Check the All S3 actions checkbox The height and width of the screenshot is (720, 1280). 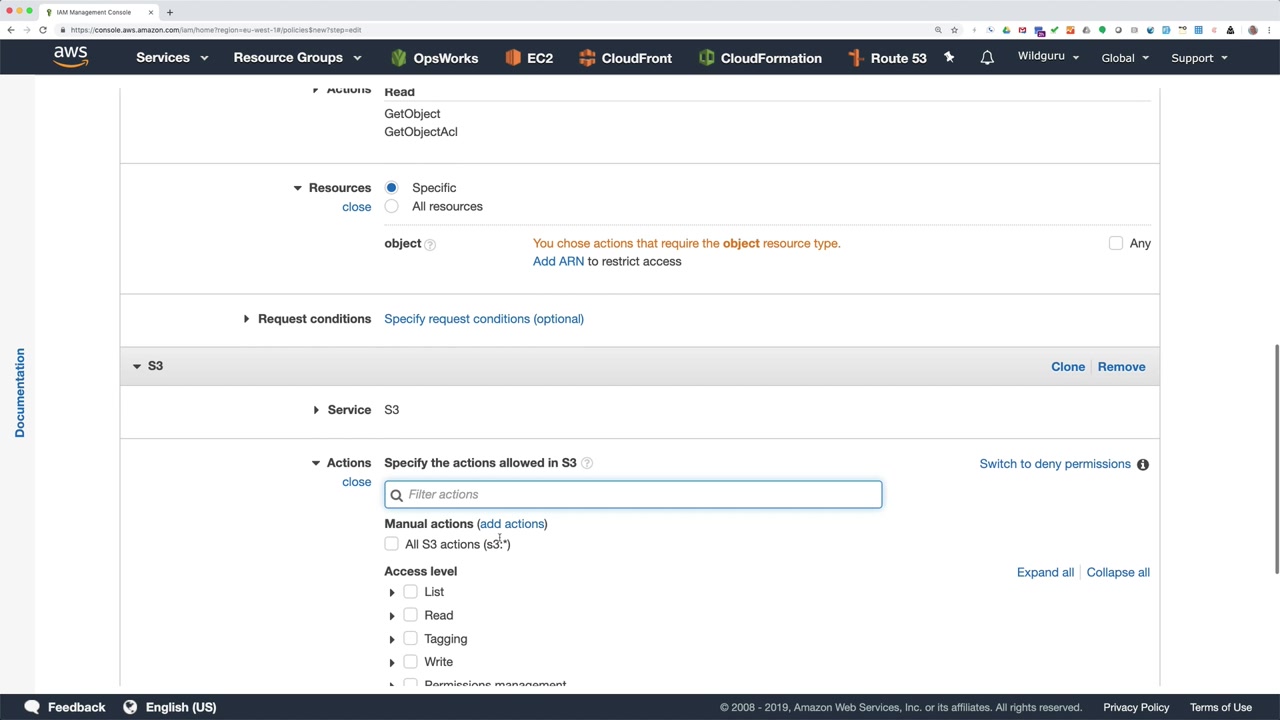(x=391, y=544)
